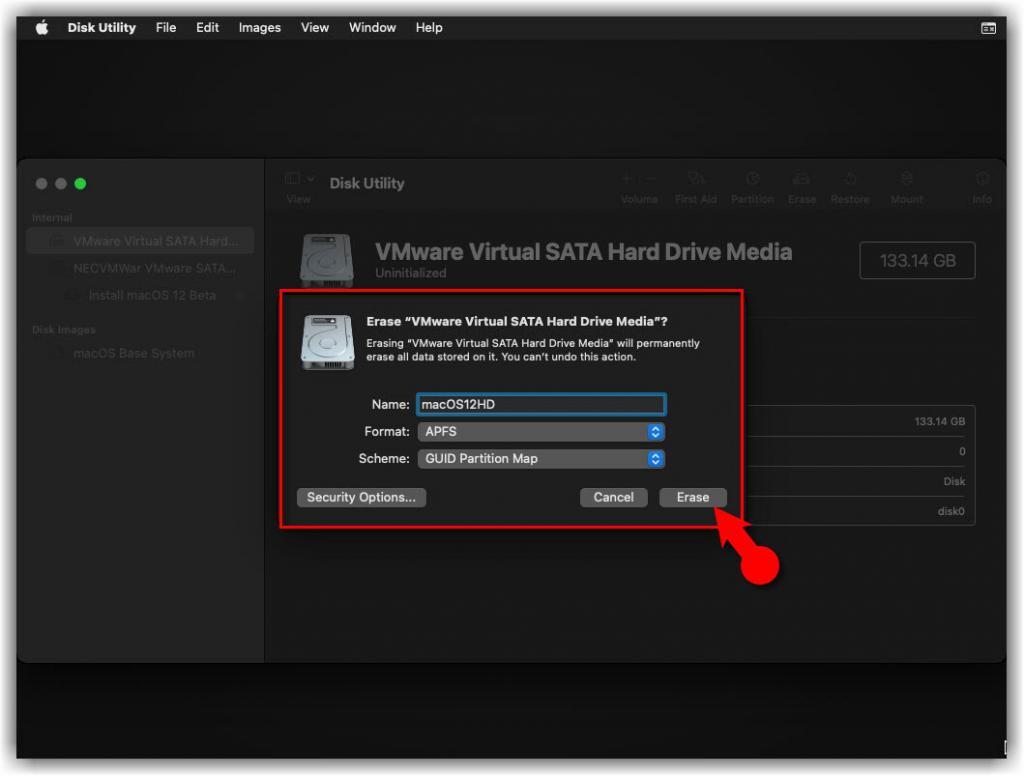Open the View menu in the menu bar
1024x776 pixels.
point(314,27)
